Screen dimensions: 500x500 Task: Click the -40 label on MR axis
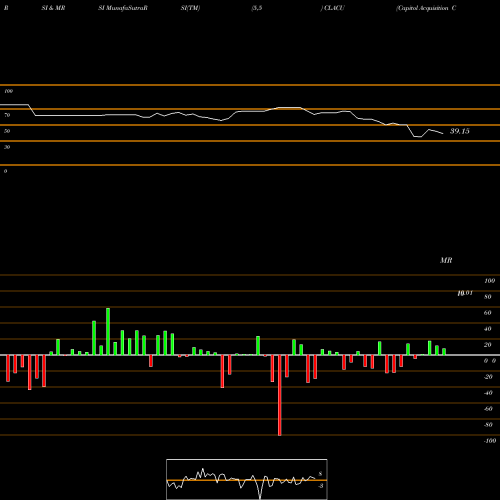point(488,393)
